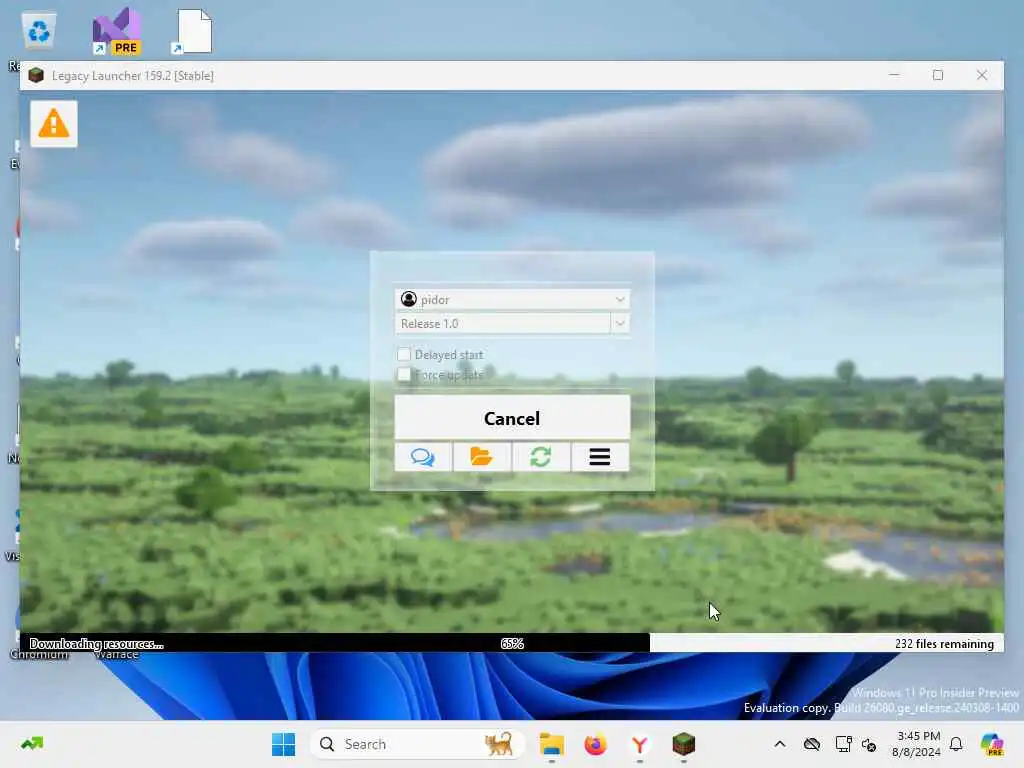This screenshot has height=768, width=1024.
Task: Click the cloud sync-off tray icon
Action: (x=812, y=744)
